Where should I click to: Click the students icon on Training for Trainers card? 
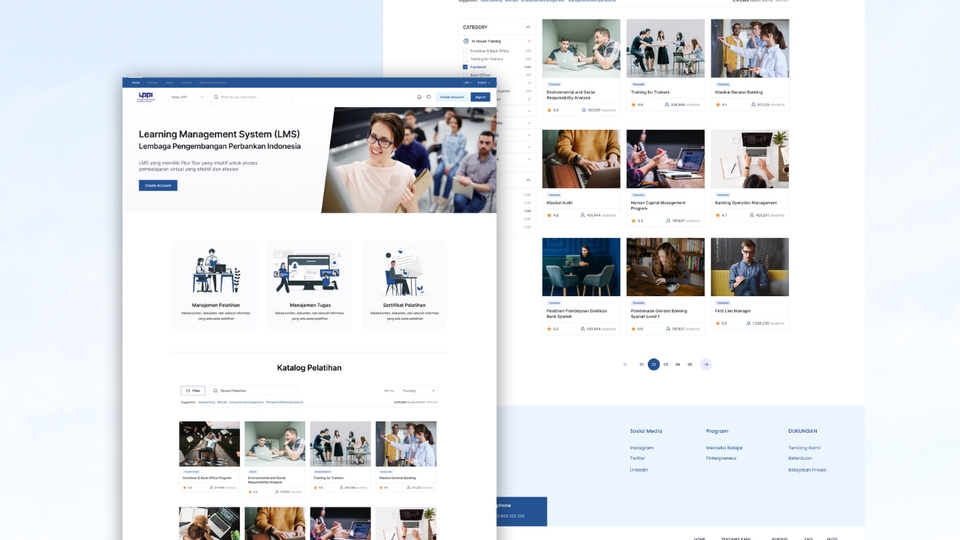tap(667, 105)
